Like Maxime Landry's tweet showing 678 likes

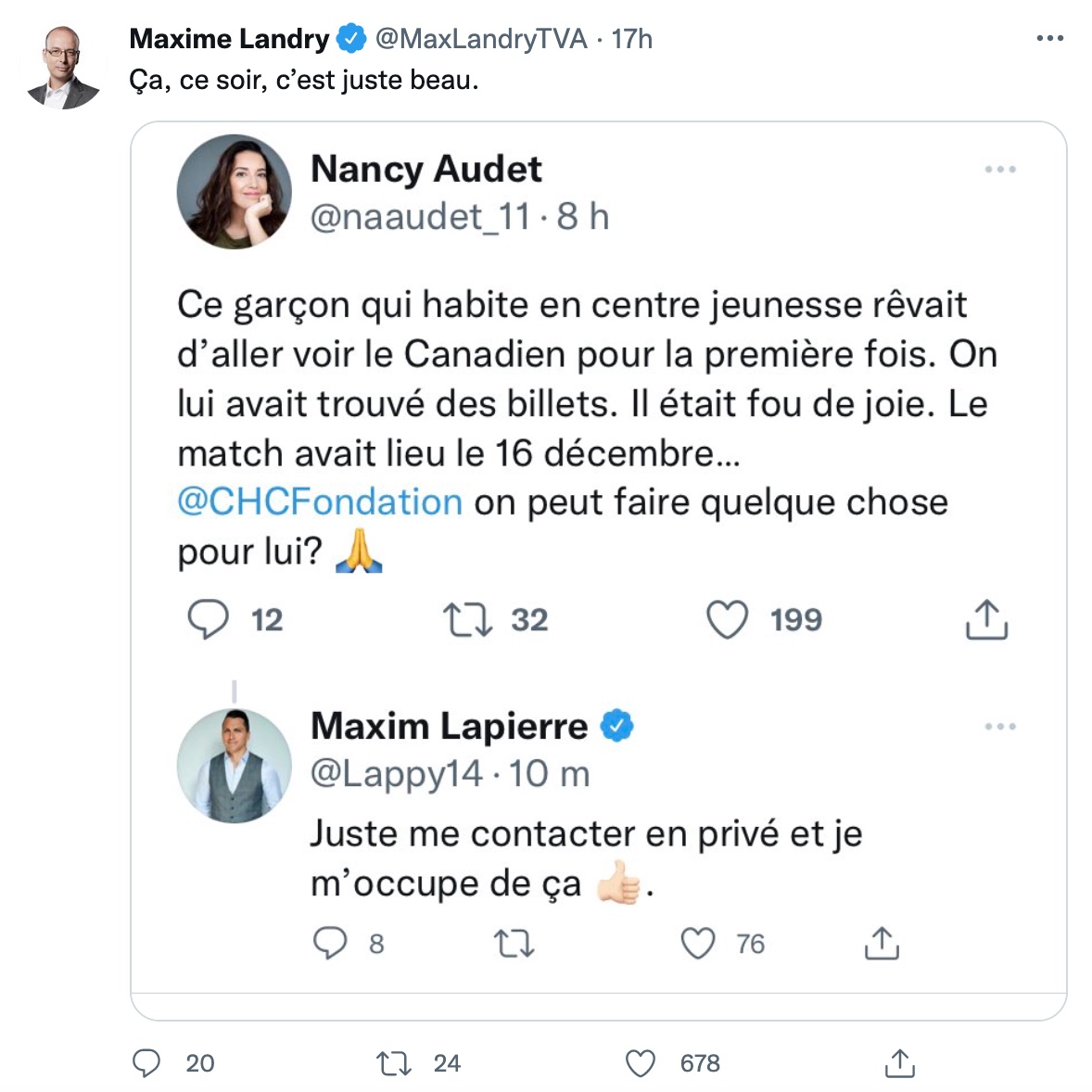click(x=640, y=1063)
